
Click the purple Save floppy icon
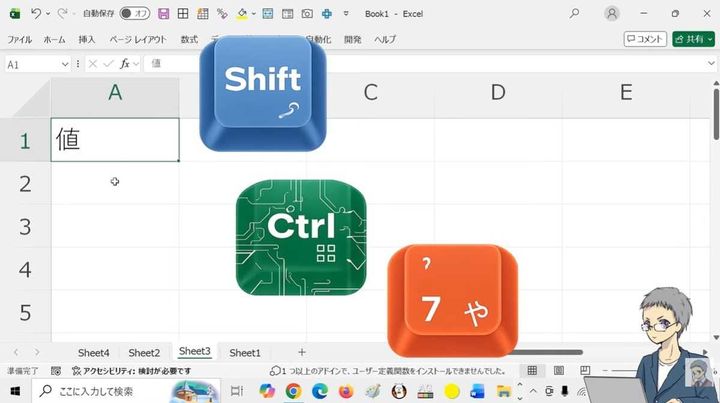click(x=163, y=14)
